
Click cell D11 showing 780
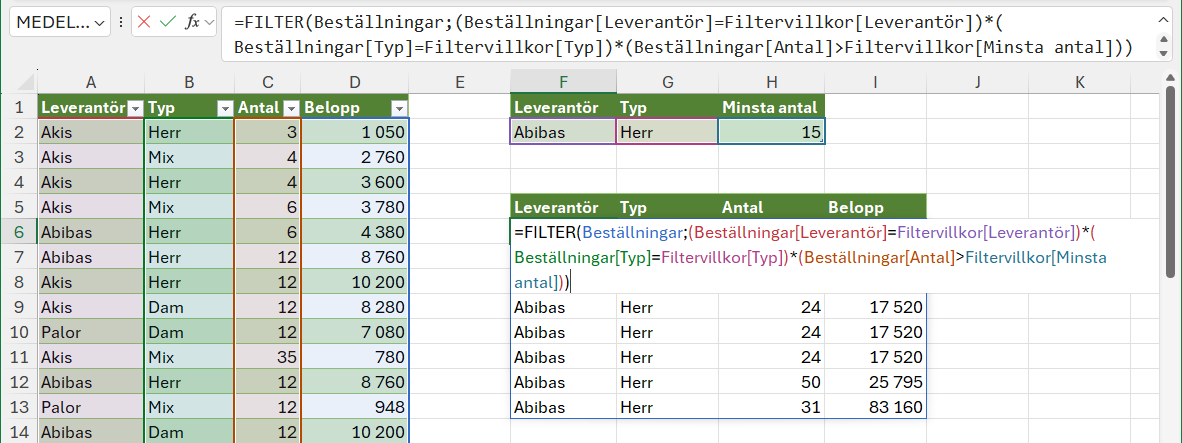(355, 359)
